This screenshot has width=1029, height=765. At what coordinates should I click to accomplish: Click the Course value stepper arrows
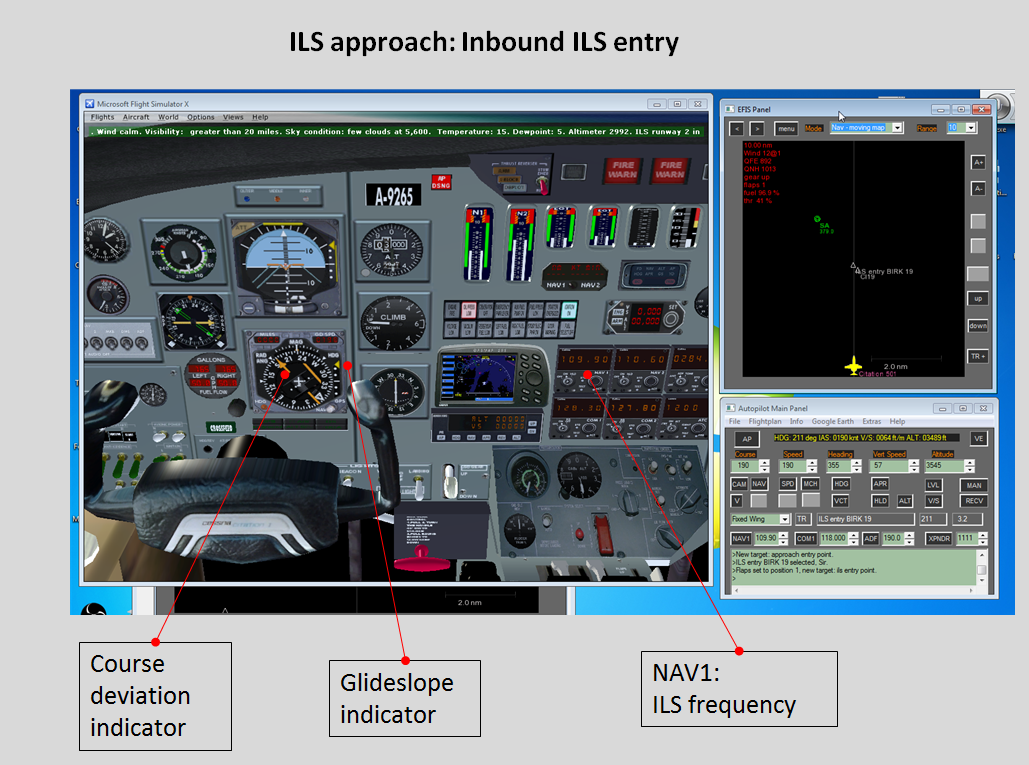point(764,466)
